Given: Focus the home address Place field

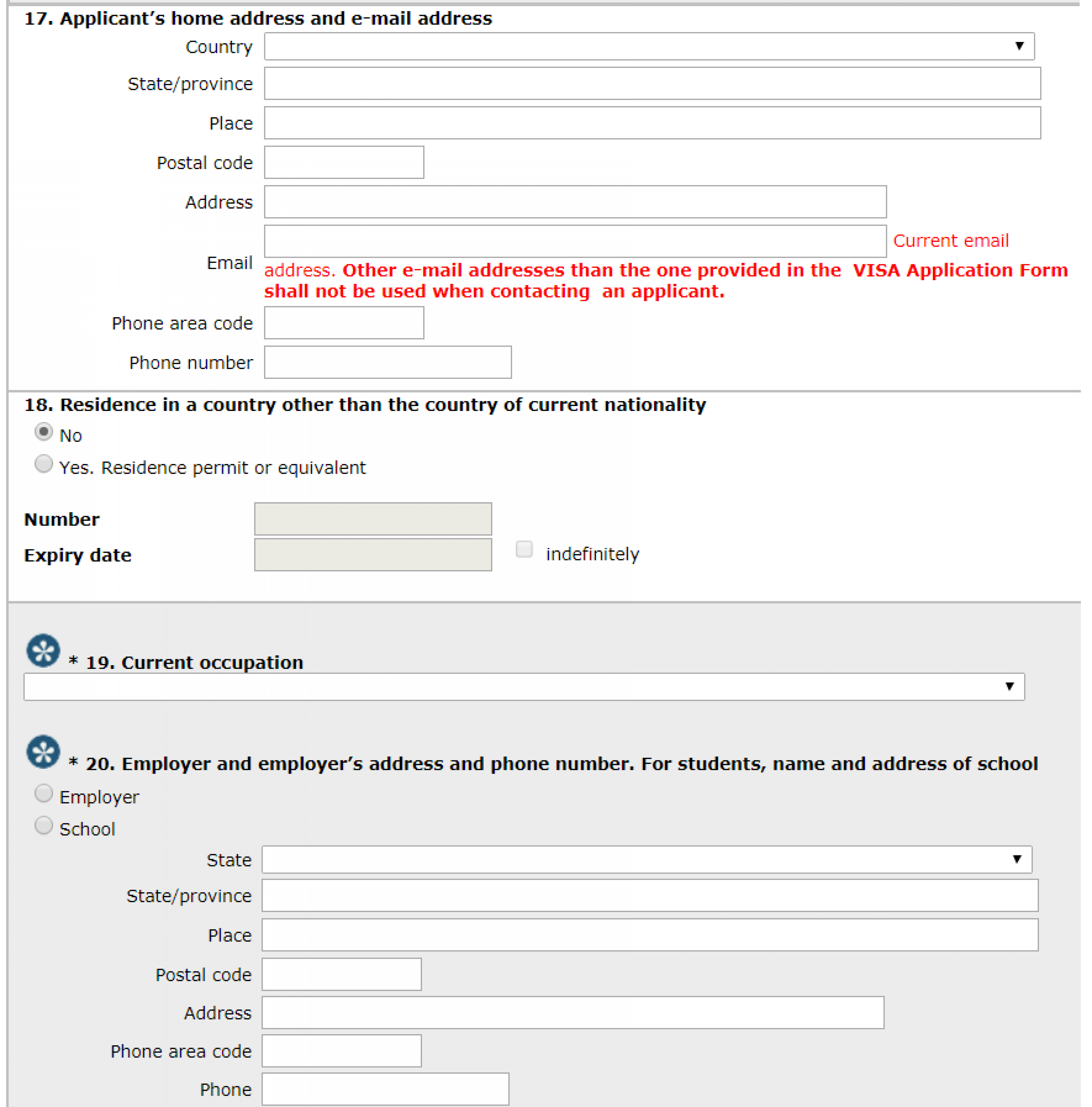Looking at the screenshot, I should [x=652, y=123].
